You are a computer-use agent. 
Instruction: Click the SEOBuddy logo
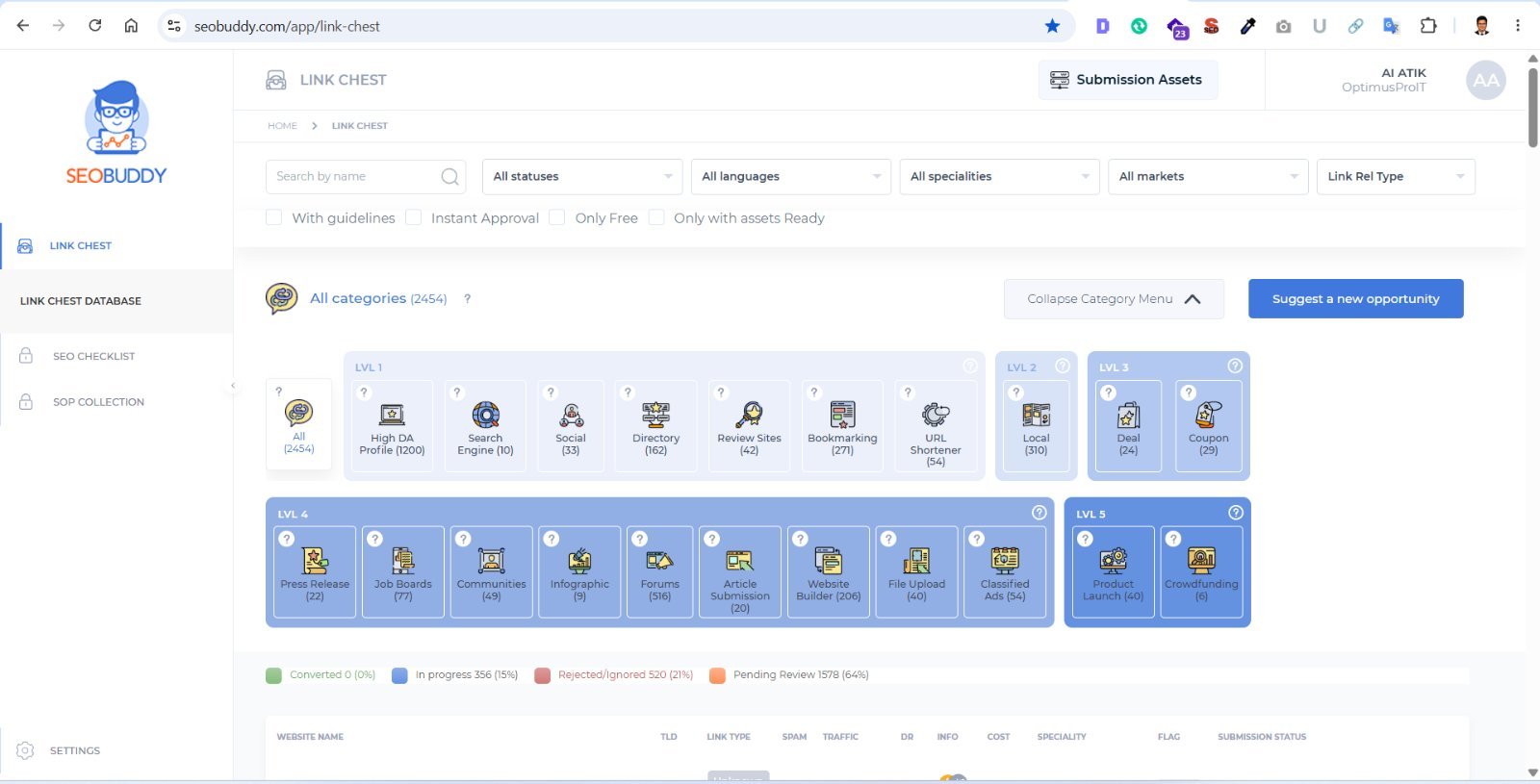(x=116, y=133)
